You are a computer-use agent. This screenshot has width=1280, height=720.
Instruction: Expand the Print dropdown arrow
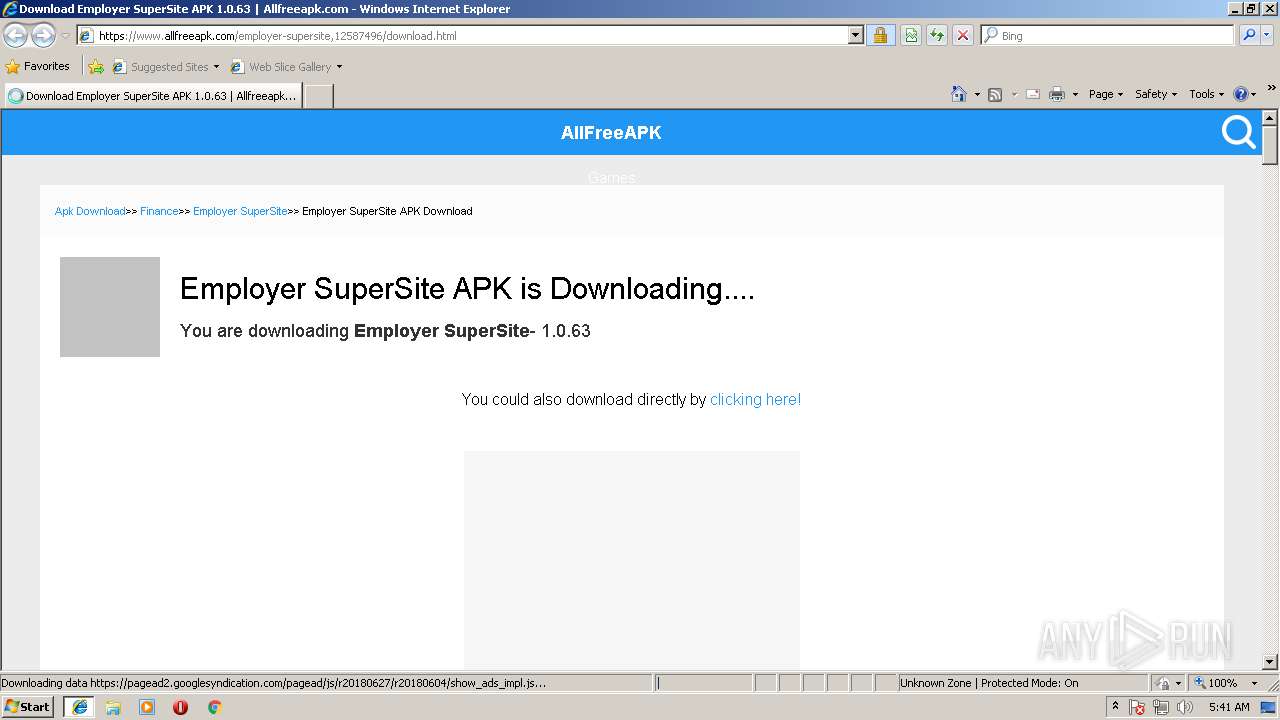coord(1075,94)
